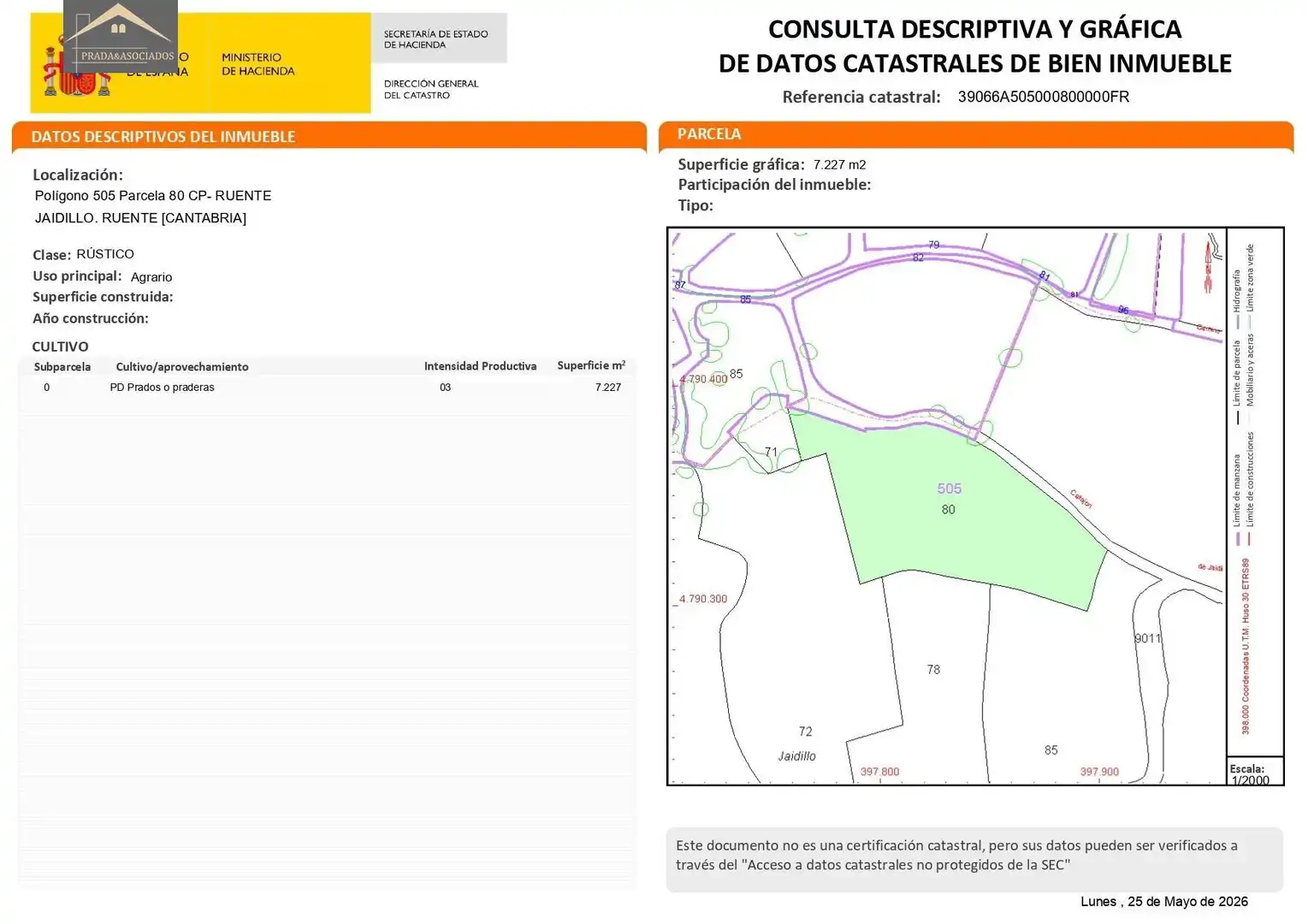Click the Secretaría de Estado de Hacienda box

[x=439, y=38]
